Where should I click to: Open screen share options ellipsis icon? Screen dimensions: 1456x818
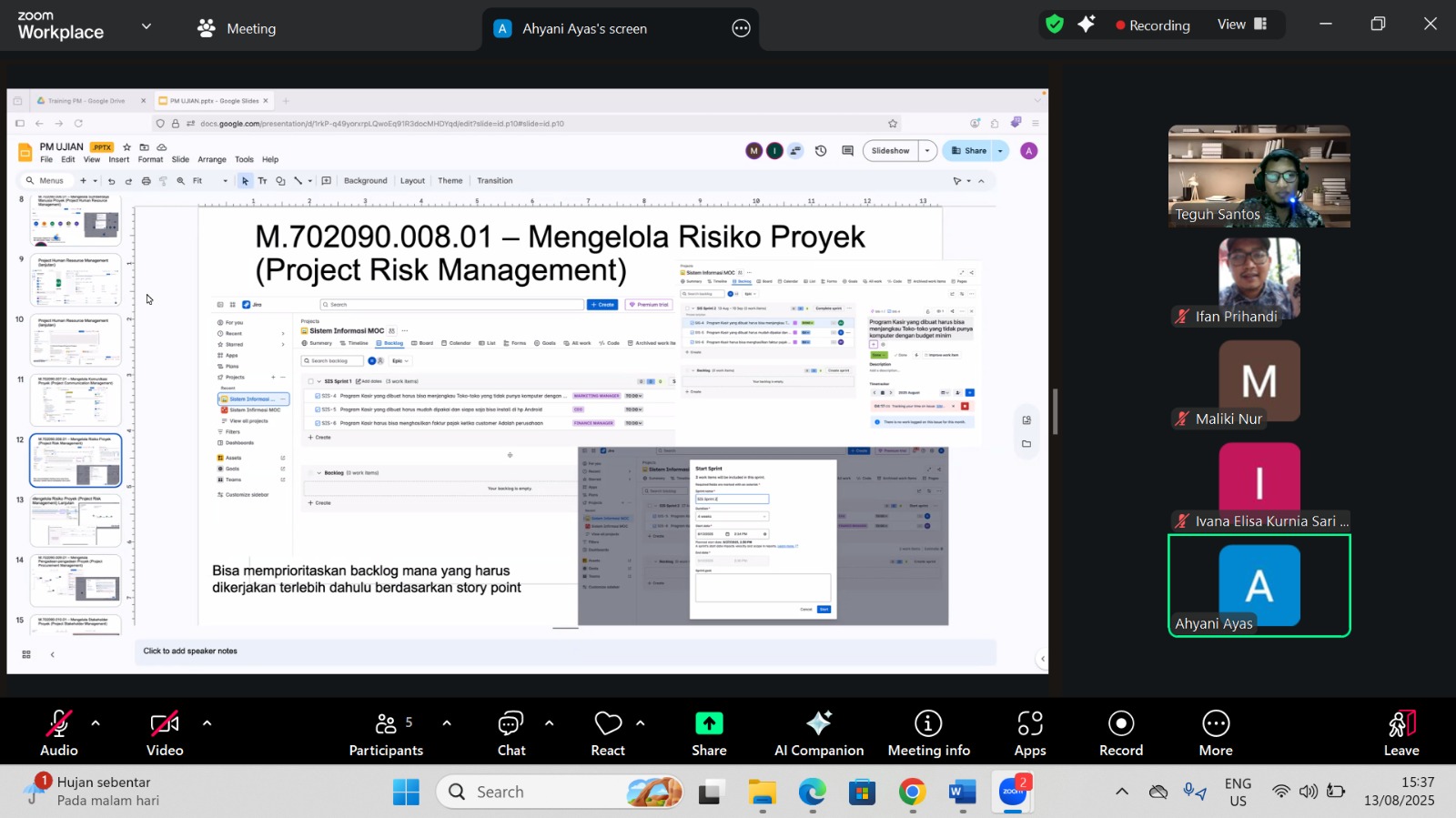(x=742, y=28)
